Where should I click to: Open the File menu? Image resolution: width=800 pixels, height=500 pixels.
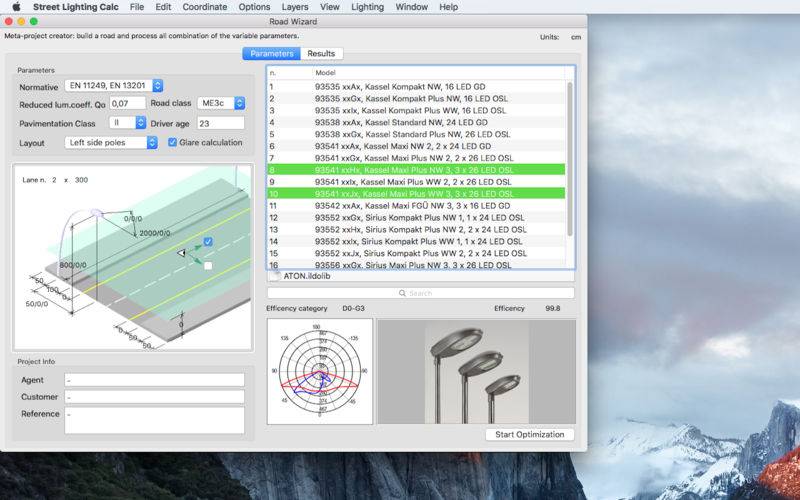pyautogui.click(x=137, y=7)
